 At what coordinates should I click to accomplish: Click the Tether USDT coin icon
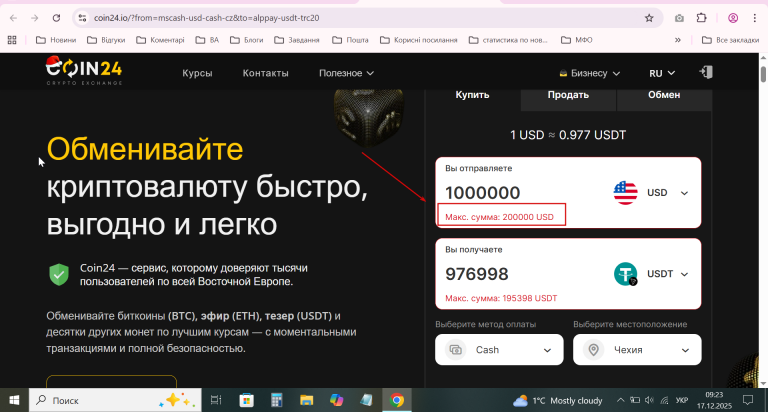coord(625,274)
